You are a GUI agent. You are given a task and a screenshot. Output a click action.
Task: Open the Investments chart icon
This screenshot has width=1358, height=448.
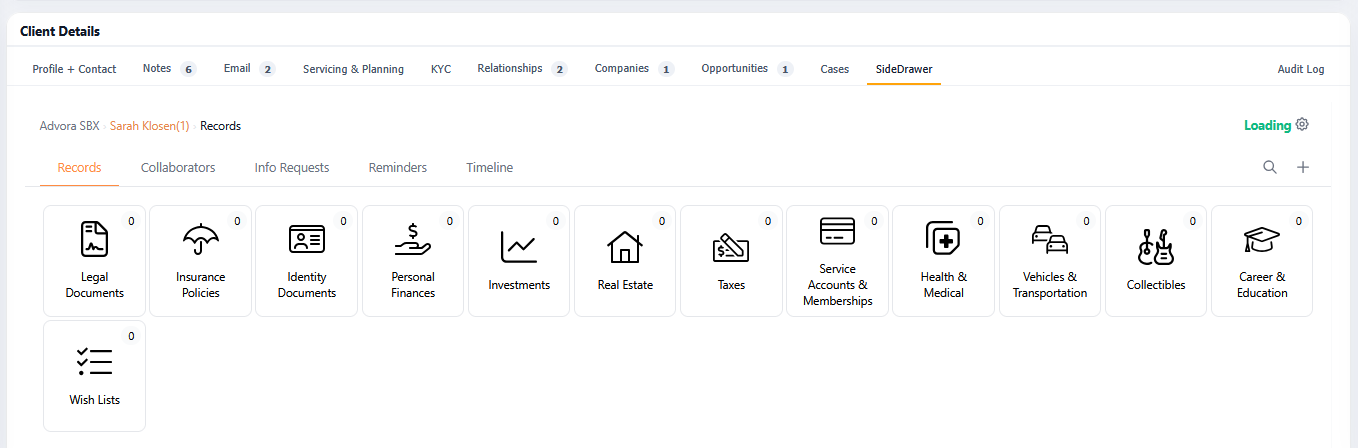[519, 246]
